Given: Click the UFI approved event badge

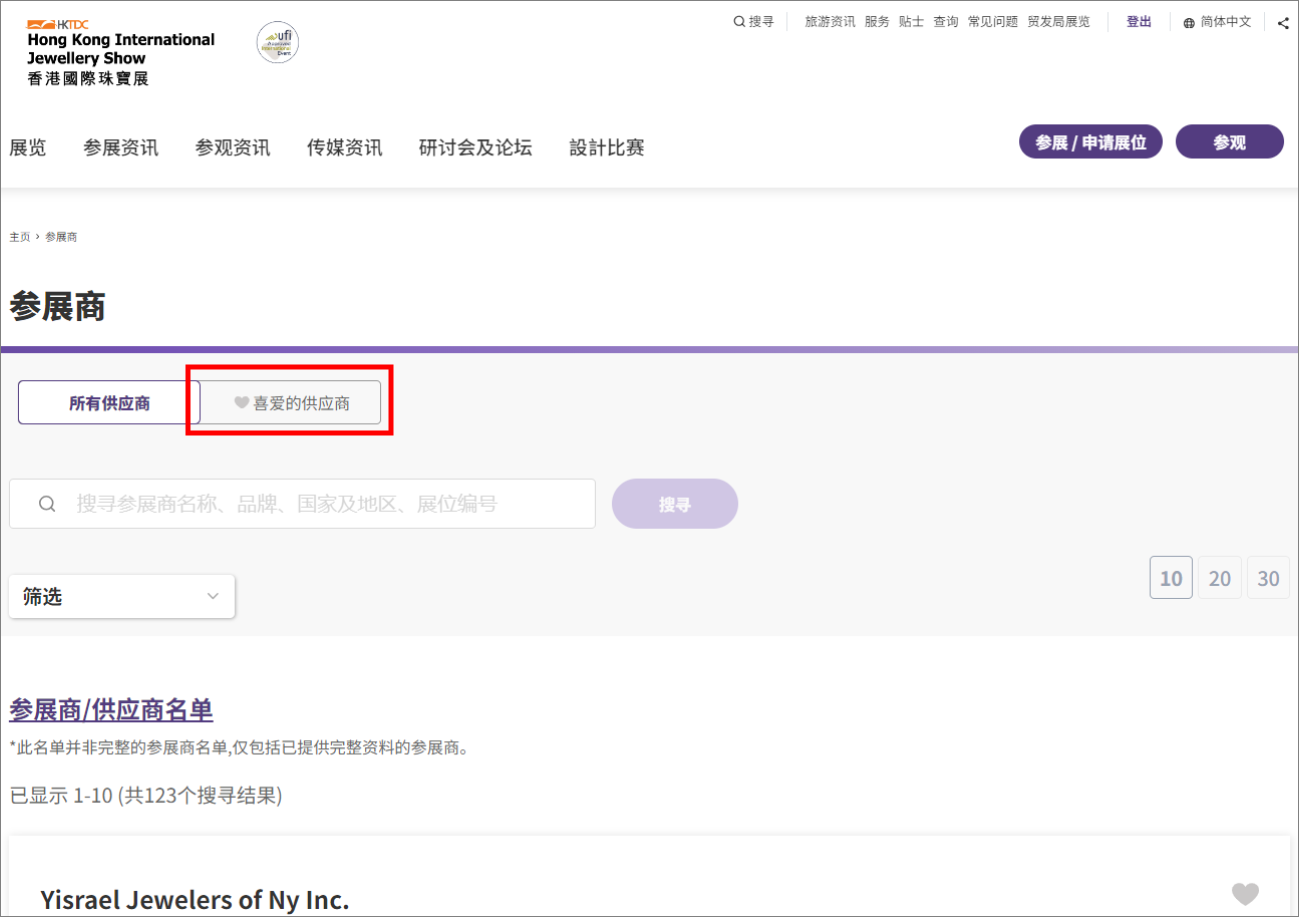Looking at the screenshot, I should pyautogui.click(x=277, y=43).
